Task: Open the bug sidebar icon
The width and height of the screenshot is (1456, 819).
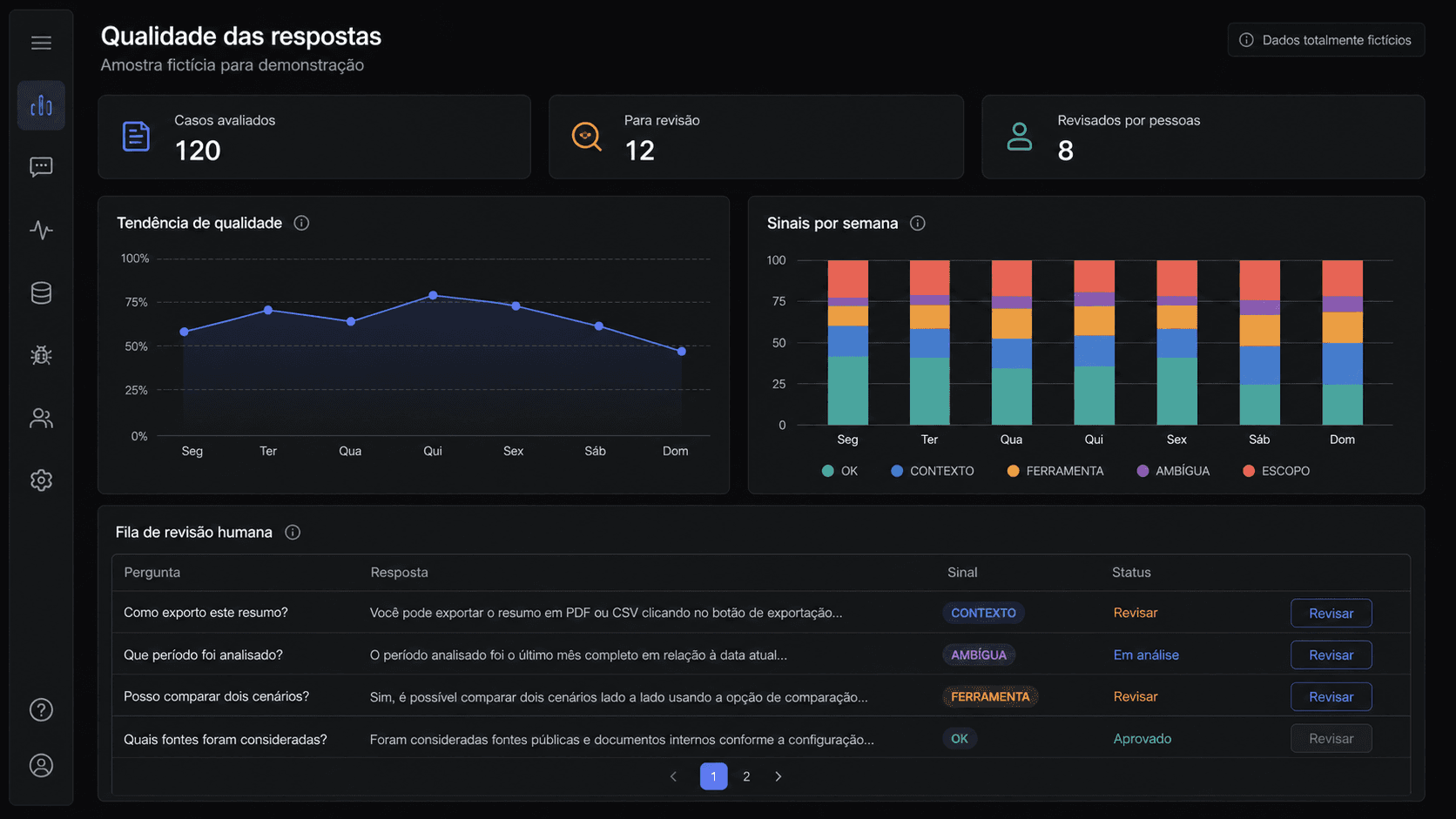Action: [x=41, y=355]
